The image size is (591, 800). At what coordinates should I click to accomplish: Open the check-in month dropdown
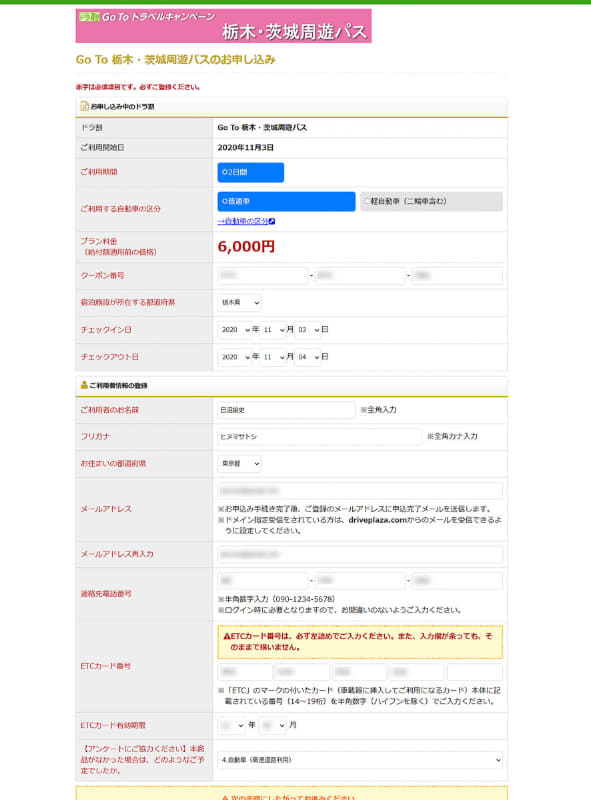coord(273,330)
